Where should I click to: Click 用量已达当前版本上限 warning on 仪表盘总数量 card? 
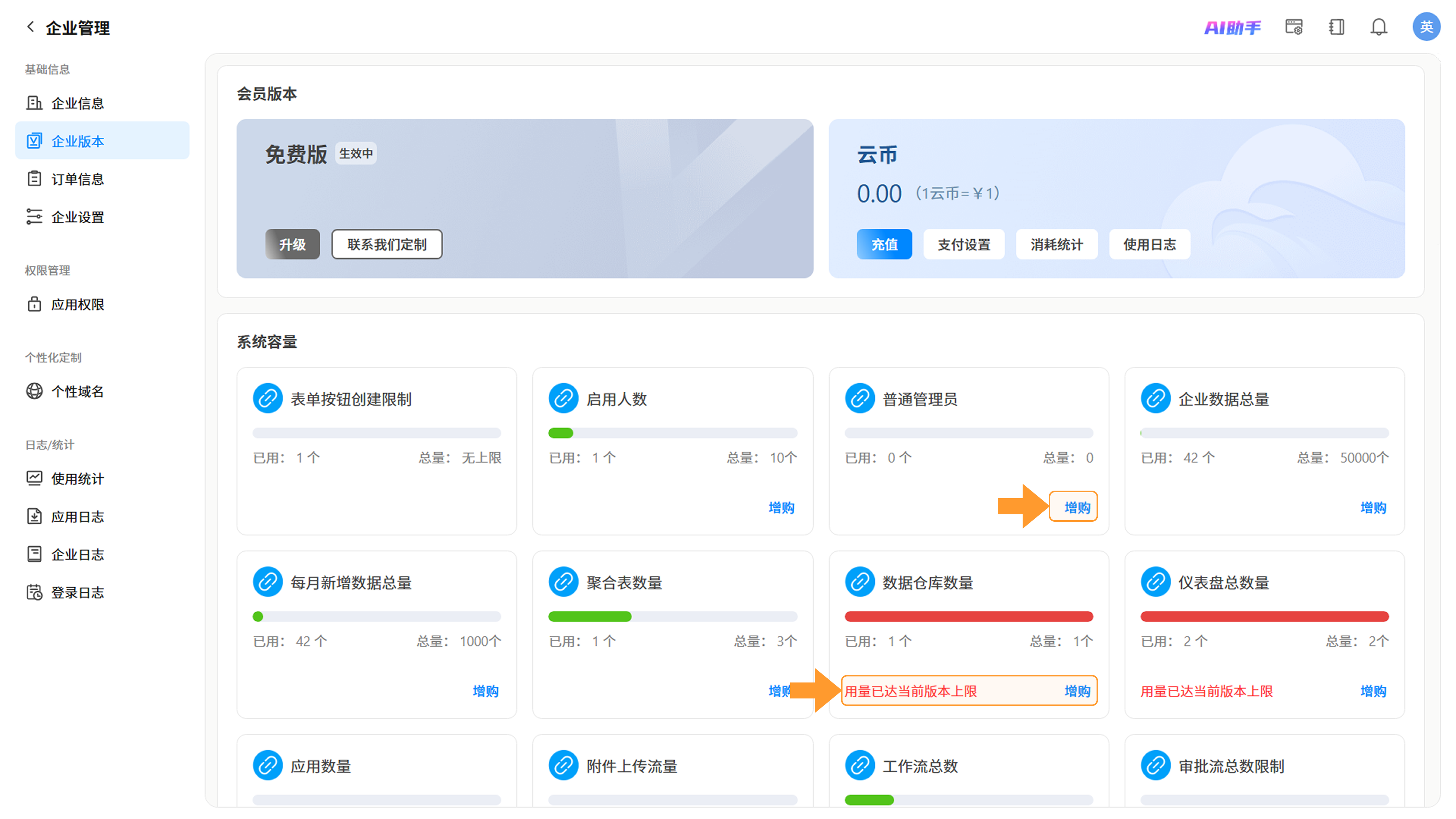pyautogui.click(x=1206, y=691)
